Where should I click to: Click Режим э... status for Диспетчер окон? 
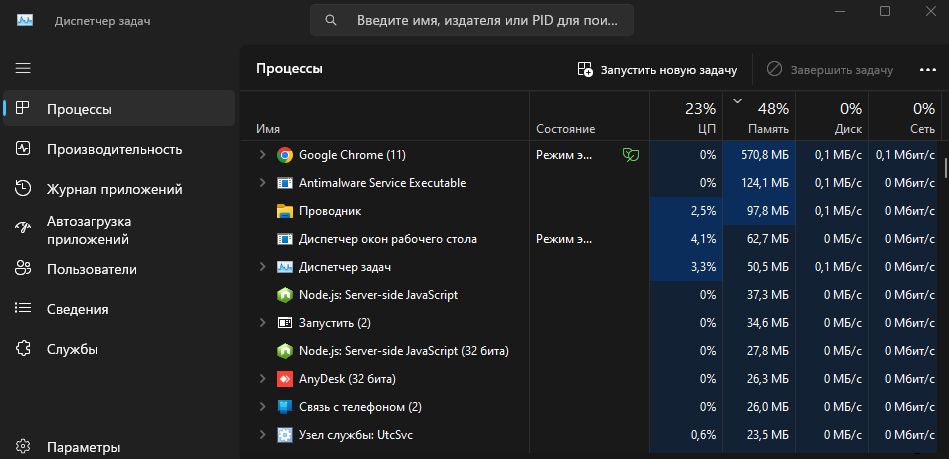[564, 239]
